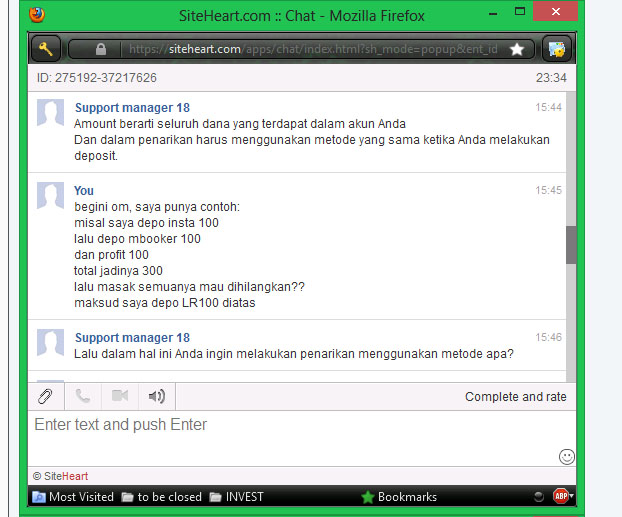Open the SiteHeart copyright link
This screenshot has width=622, height=517.
click(x=60, y=476)
